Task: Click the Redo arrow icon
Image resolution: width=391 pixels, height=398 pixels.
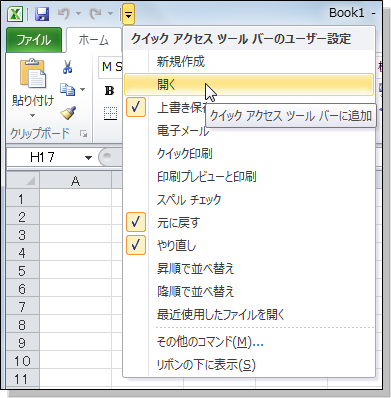Action: click(95, 14)
